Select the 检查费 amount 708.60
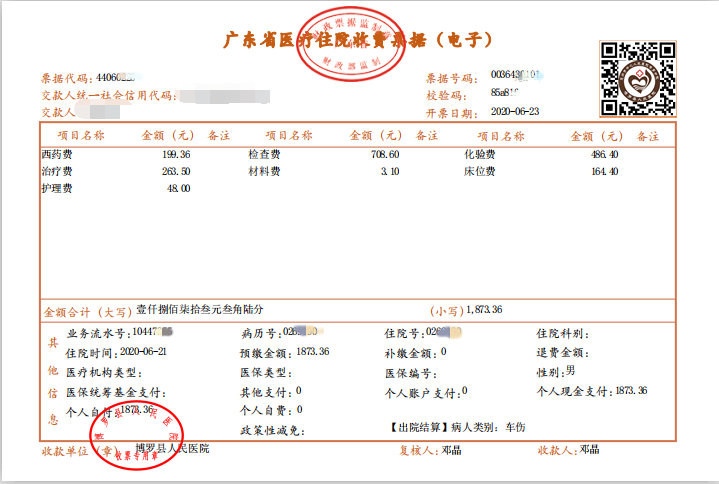This screenshot has width=719, height=484. point(384,155)
